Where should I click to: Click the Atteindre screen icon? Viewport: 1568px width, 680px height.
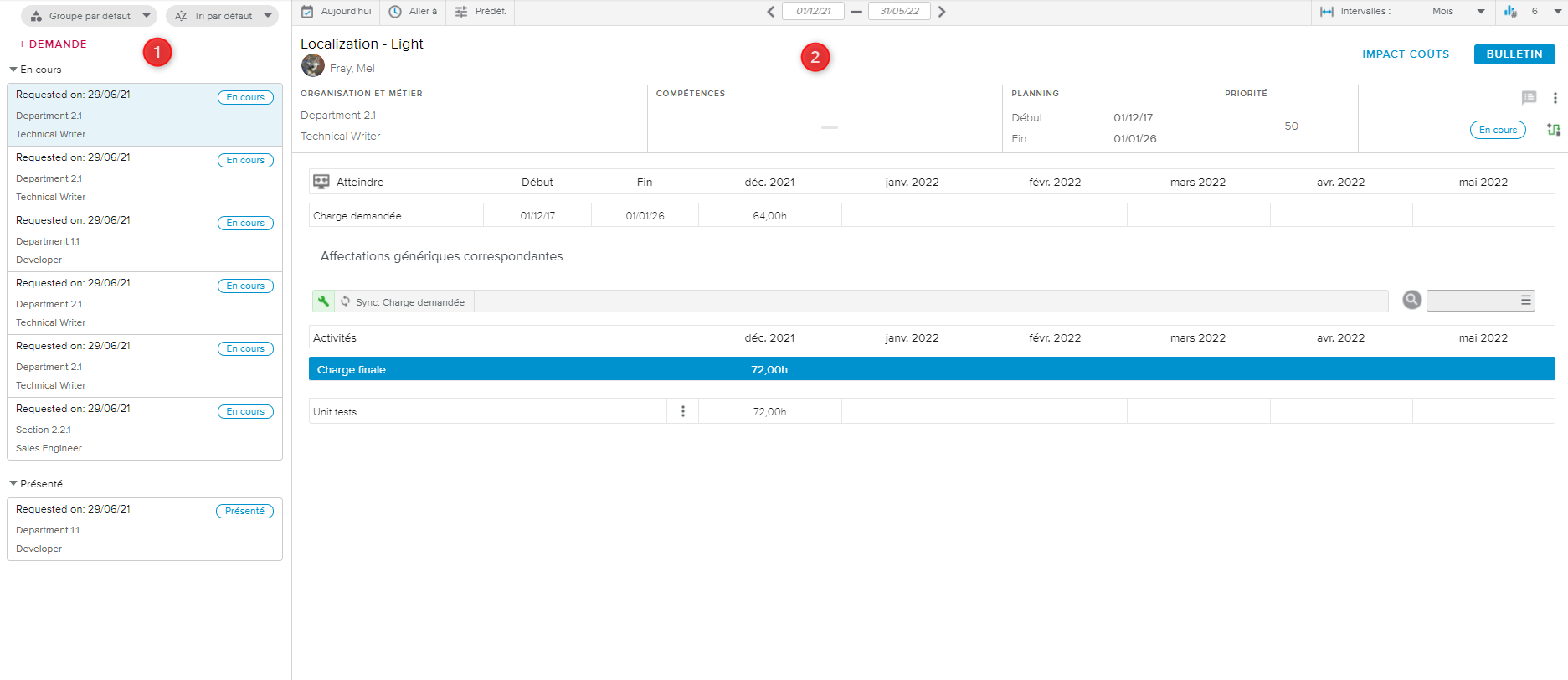pyautogui.click(x=321, y=182)
